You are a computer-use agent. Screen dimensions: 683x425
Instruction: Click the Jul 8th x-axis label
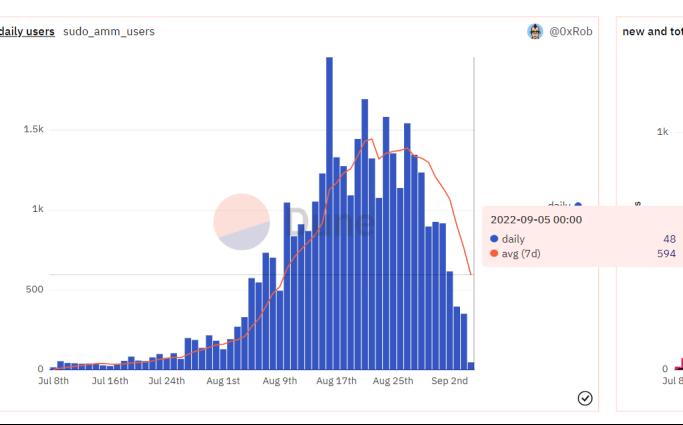[x=54, y=381]
